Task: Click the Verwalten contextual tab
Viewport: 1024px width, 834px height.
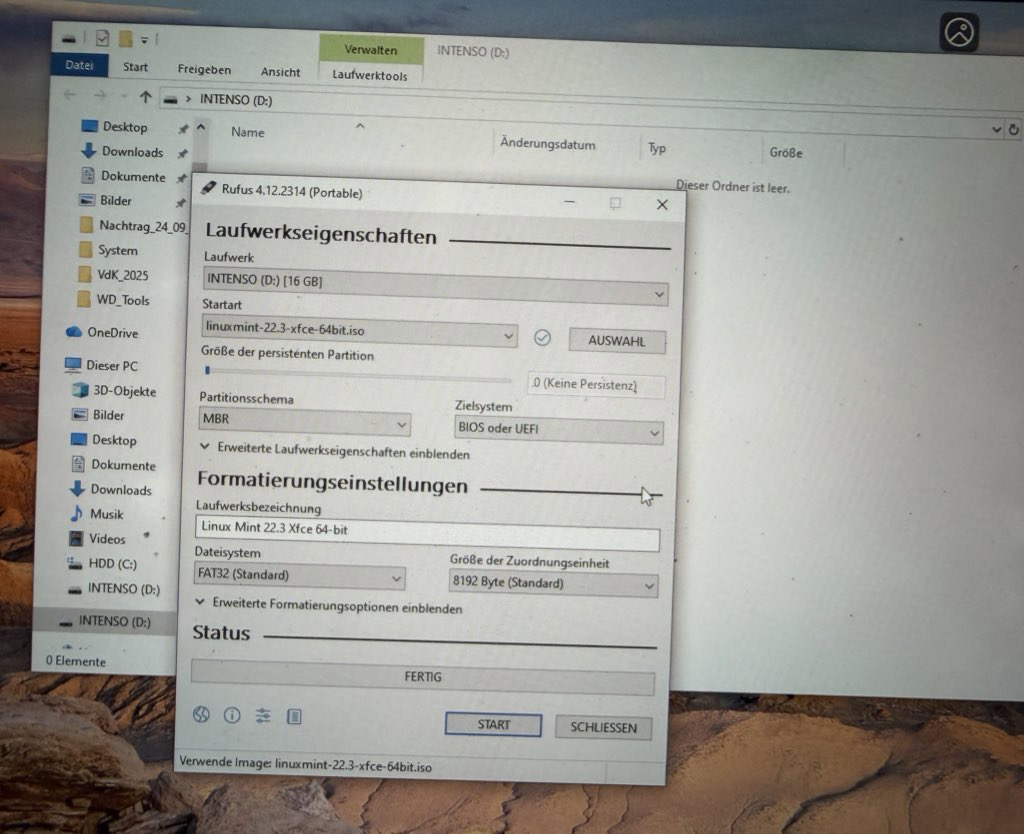Action: (x=371, y=50)
